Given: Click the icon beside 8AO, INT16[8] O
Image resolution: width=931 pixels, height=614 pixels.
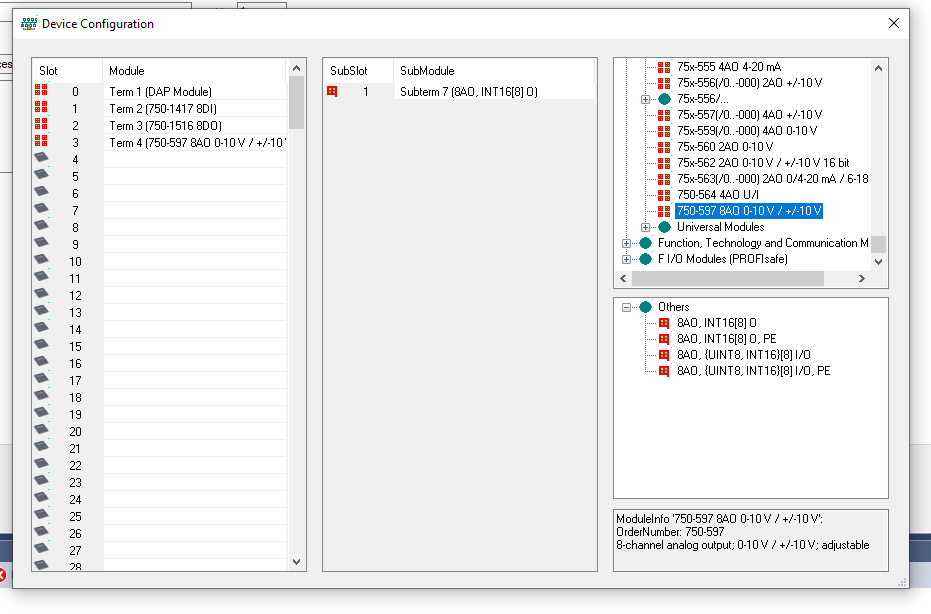Looking at the screenshot, I should coord(664,323).
